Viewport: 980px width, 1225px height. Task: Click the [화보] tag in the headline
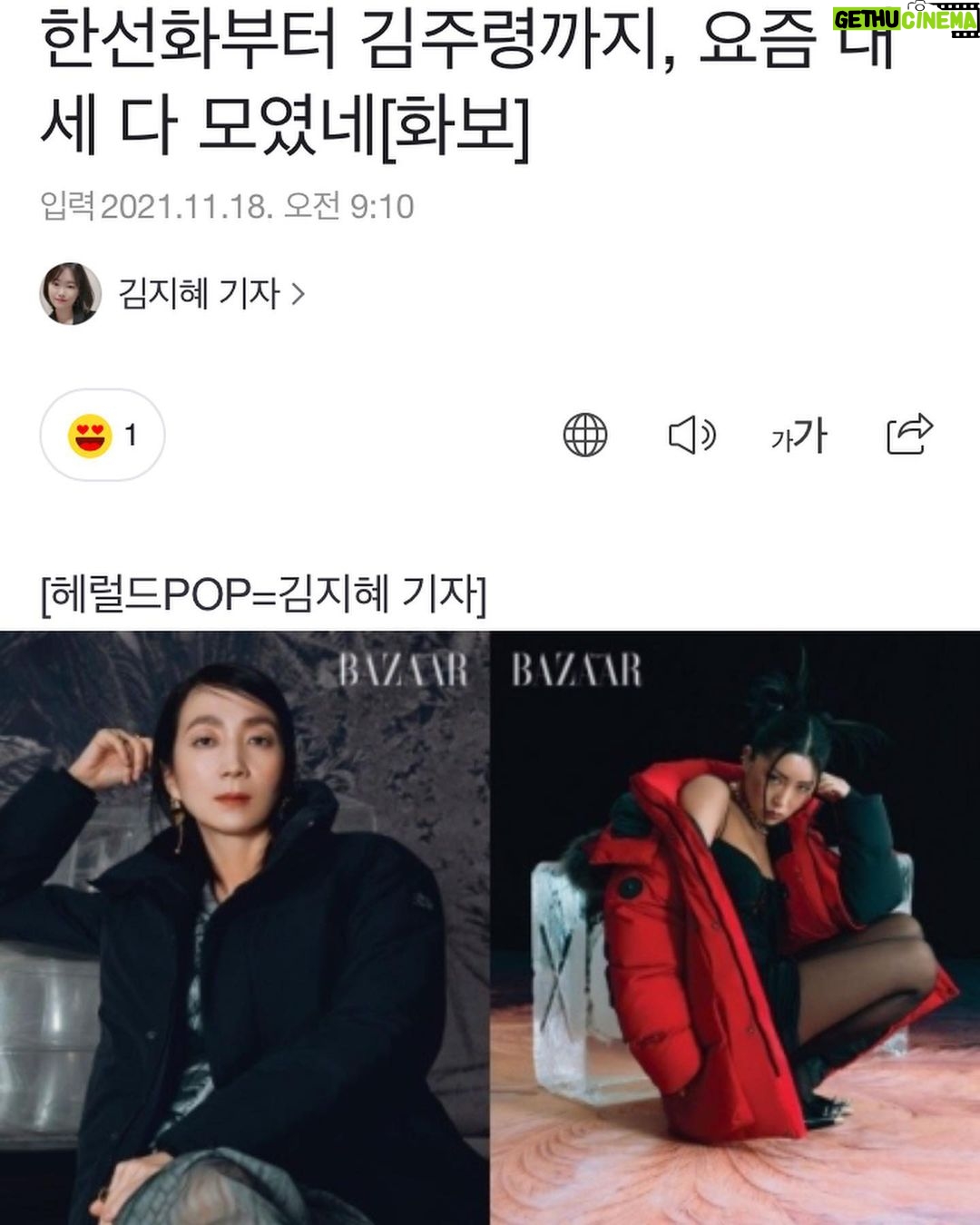[454, 129]
